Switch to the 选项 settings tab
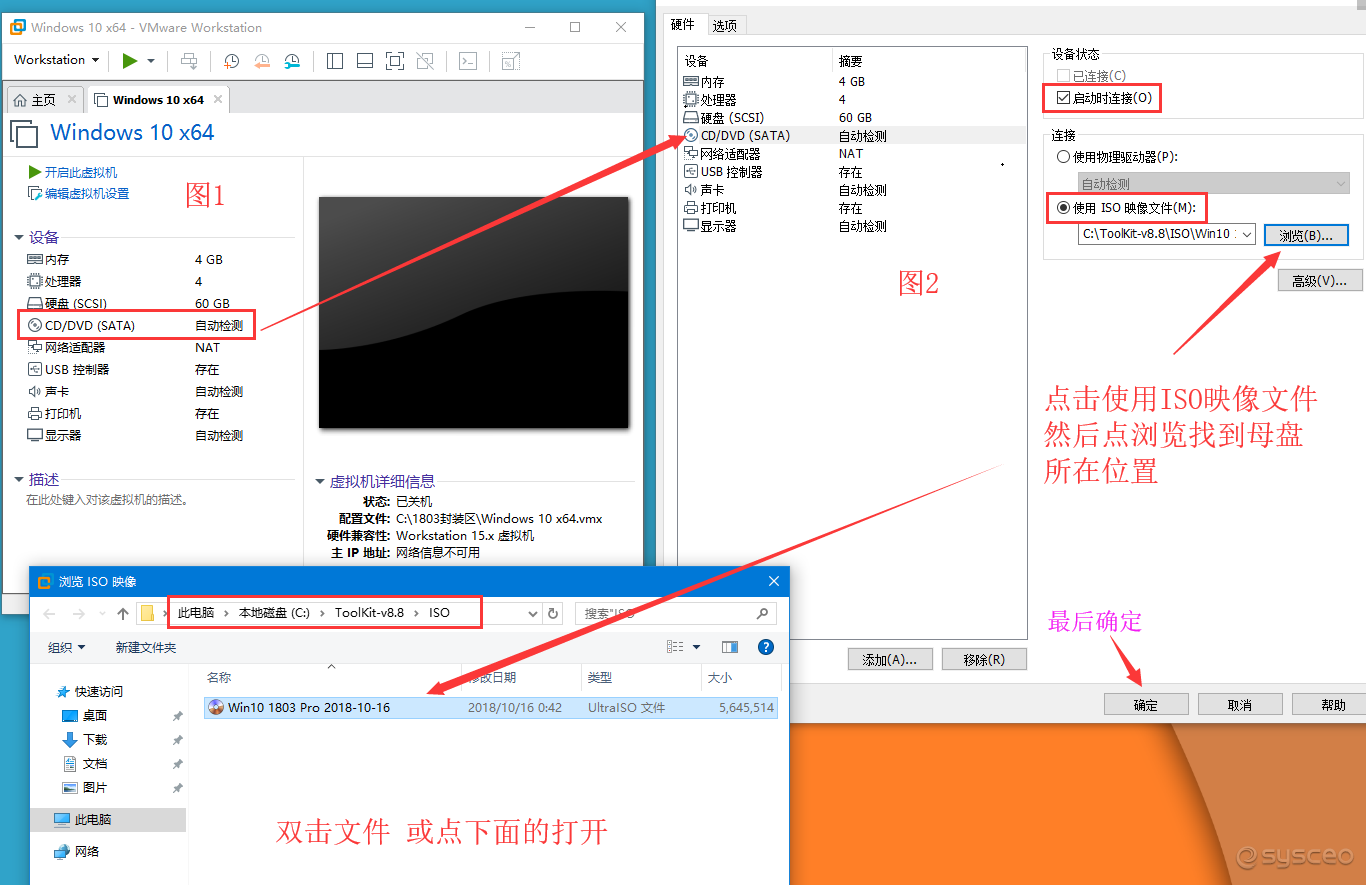Screen dimensions: 1366x885 coord(725,25)
